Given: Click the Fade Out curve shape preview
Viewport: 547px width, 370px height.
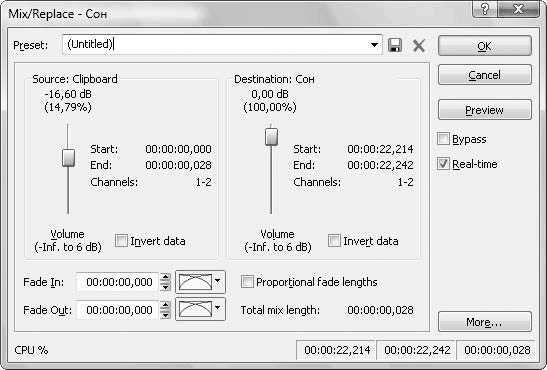Looking at the screenshot, I should [195, 309].
